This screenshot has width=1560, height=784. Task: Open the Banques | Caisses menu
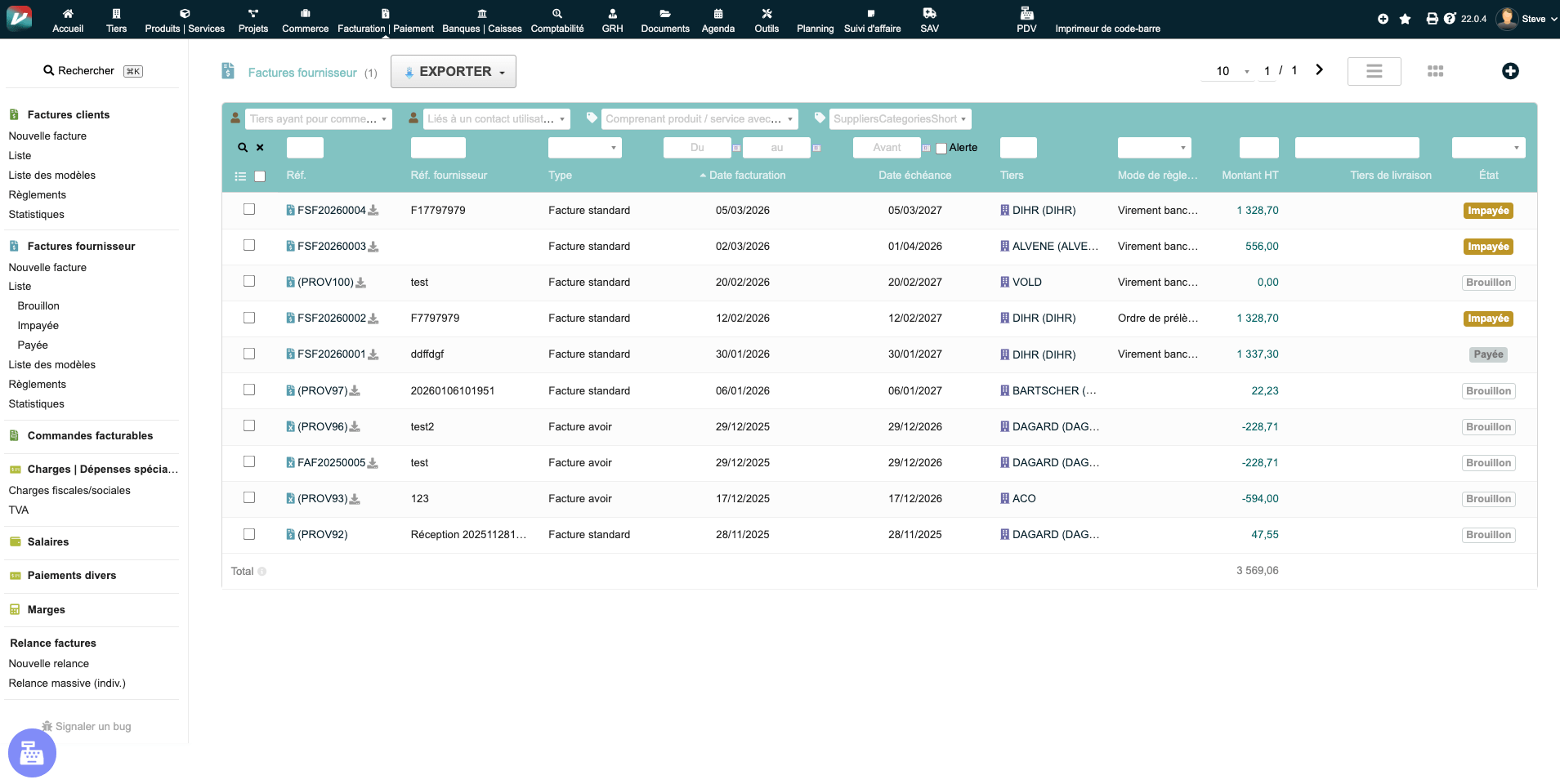[x=481, y=20]
